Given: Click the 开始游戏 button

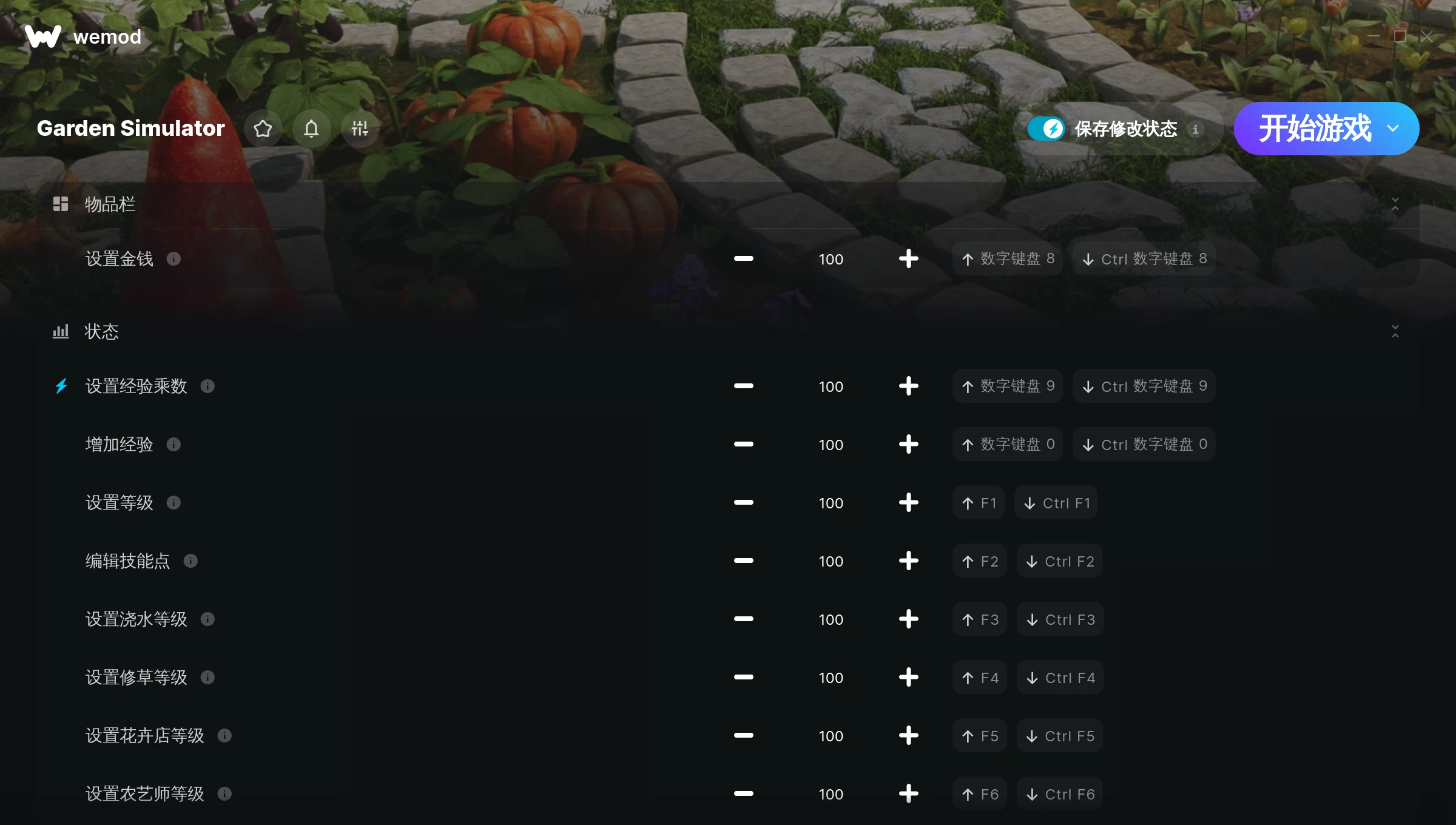Looking at the screenshot, I should point(1314,129).
